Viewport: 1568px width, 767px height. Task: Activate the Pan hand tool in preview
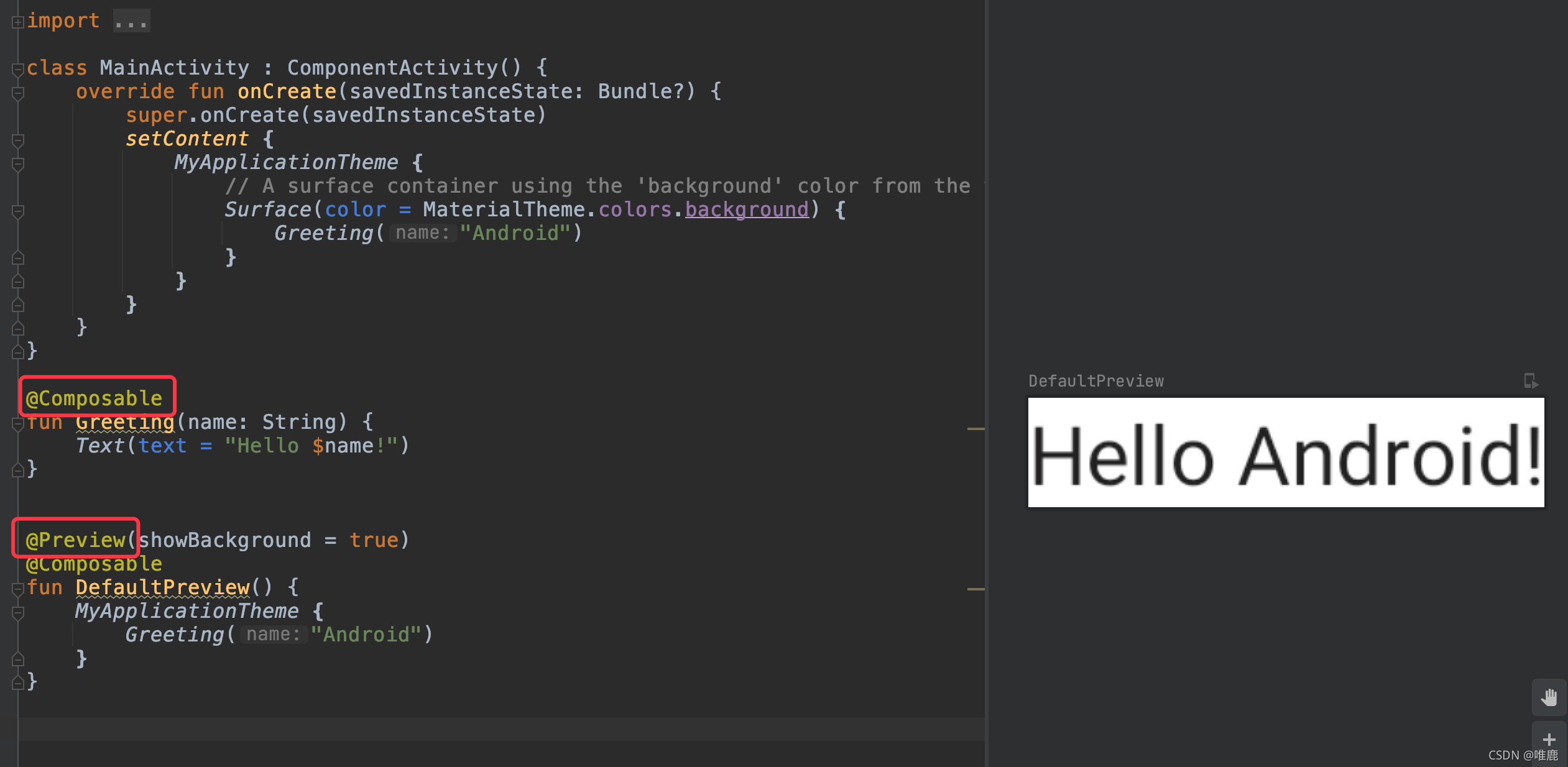1549,697
